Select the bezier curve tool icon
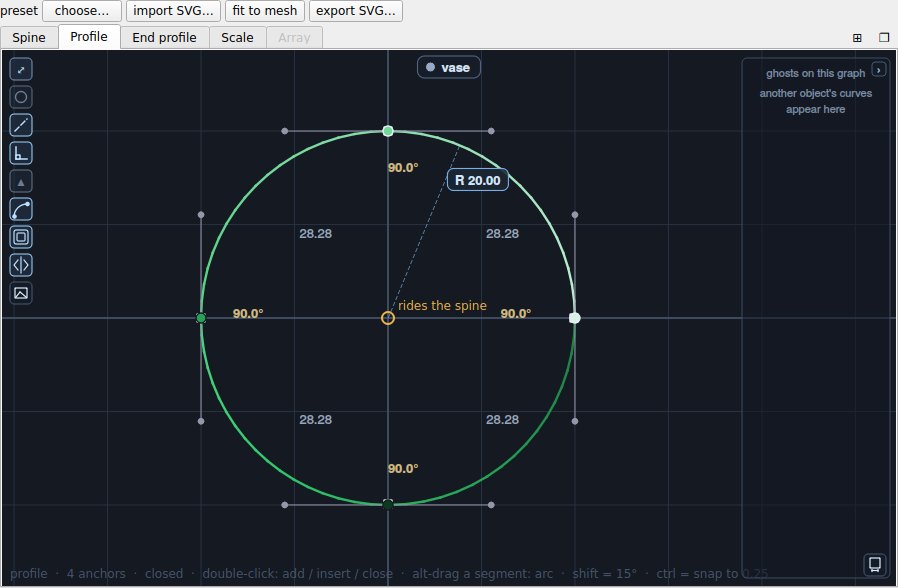Viewport: 898px width, 588px height. [x=21, y=210]
